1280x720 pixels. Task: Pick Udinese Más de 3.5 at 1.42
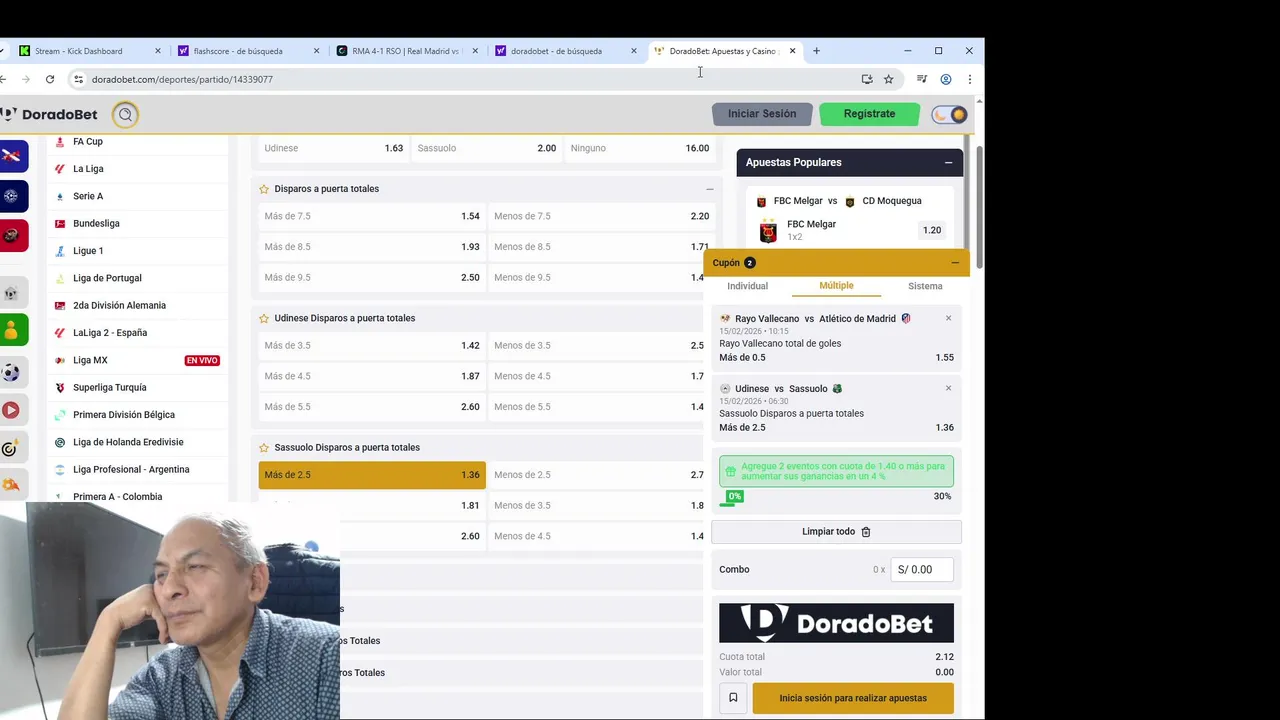pos(372,346)
